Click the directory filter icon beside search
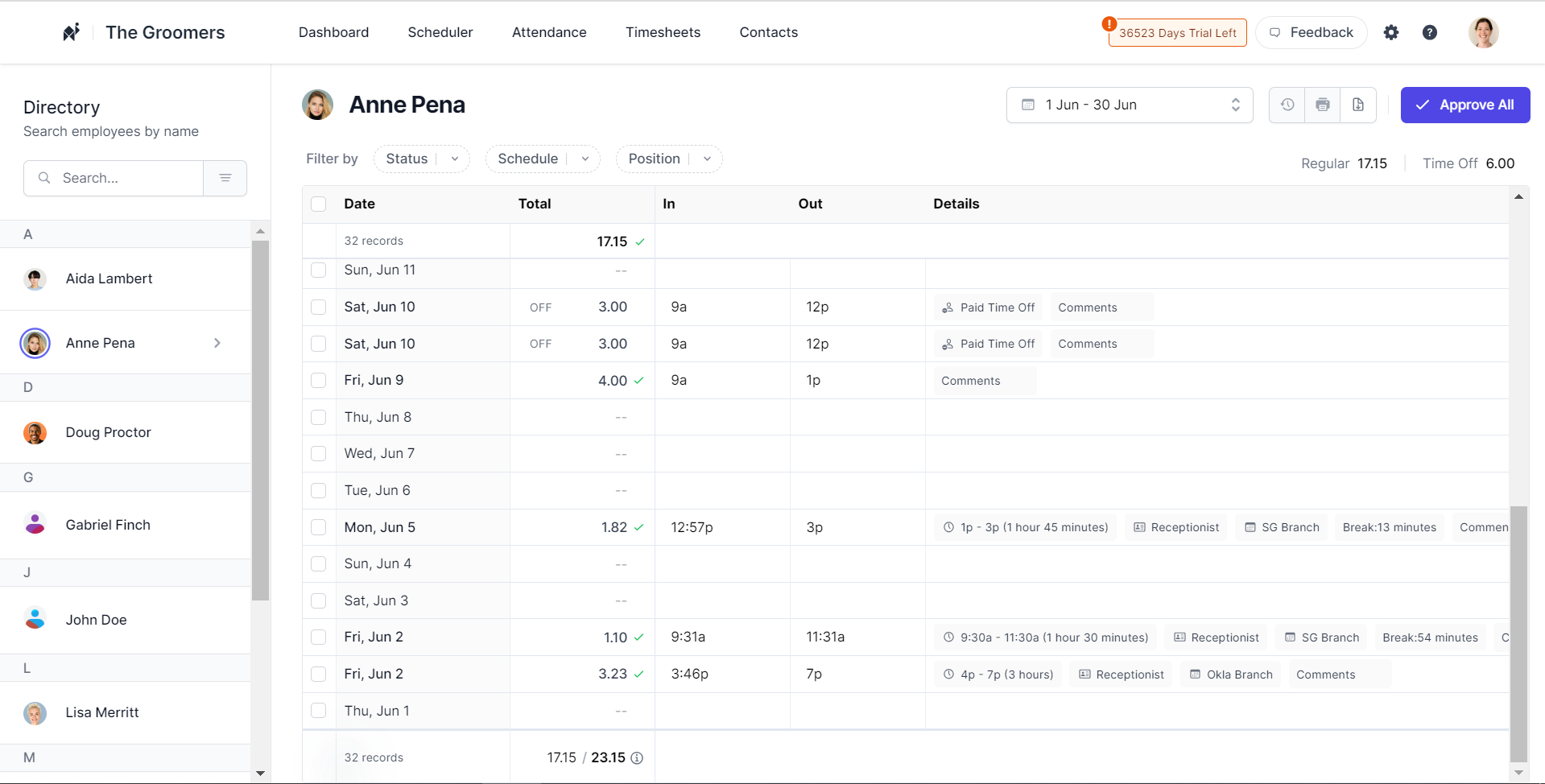The width and height of the screenshot is (1545, 784). (225, 178)
